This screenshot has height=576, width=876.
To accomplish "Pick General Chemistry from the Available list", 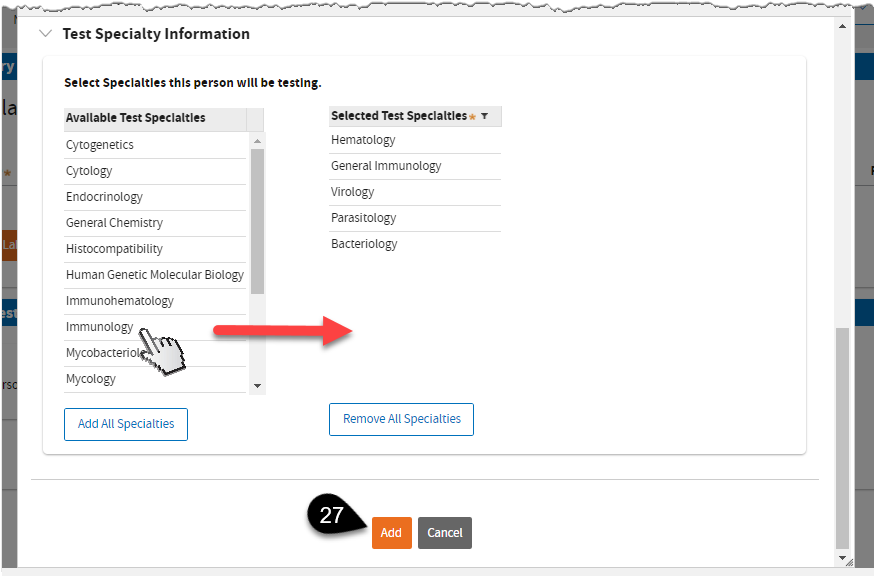I will [114, 223].
